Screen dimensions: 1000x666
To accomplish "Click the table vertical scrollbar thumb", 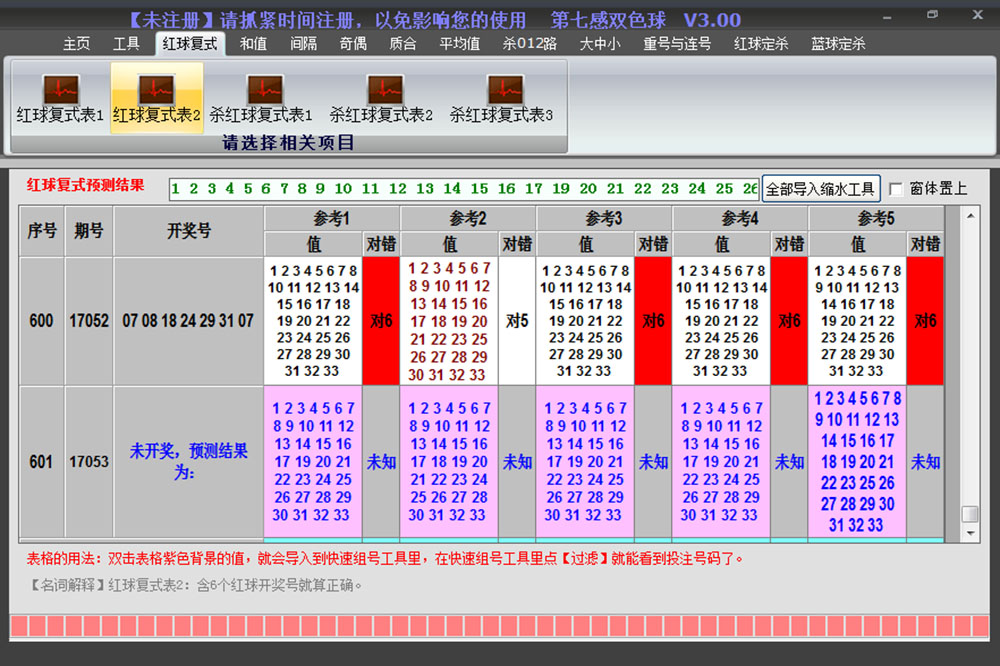I will pyautogui.click(x=970, y=514).
